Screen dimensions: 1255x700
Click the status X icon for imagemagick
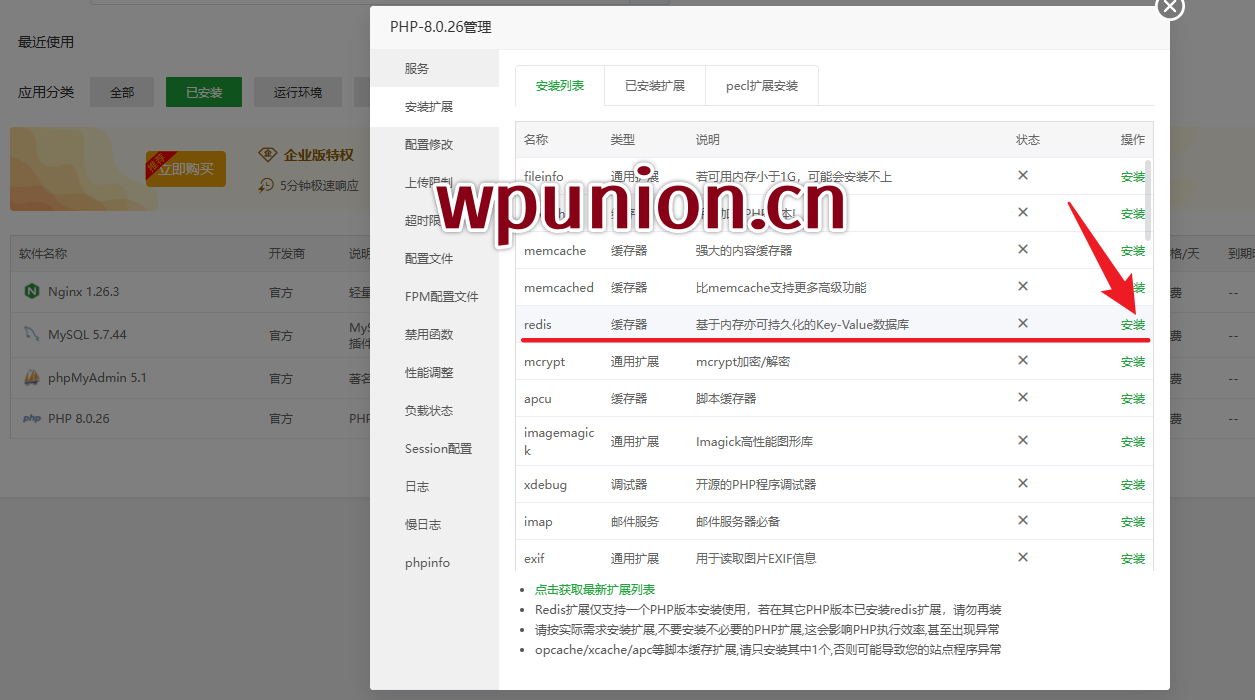(x=1023, y=440)
